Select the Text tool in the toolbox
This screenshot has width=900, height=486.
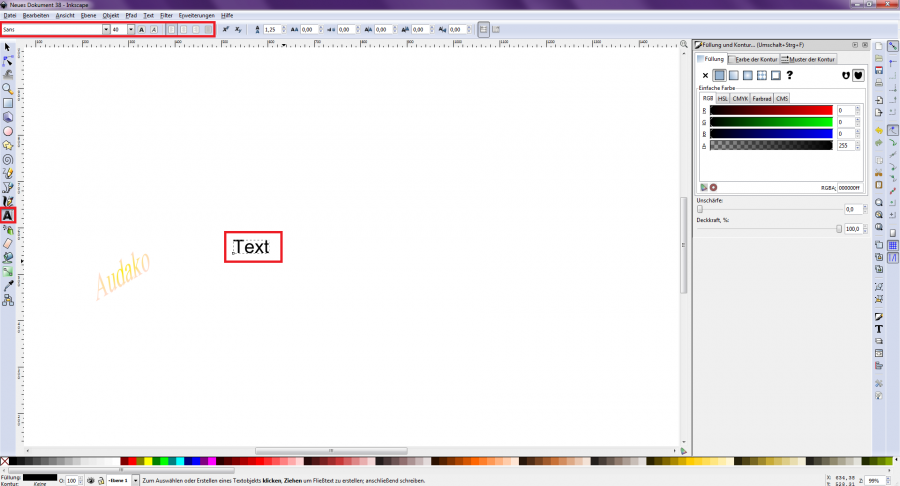(8, 215)
